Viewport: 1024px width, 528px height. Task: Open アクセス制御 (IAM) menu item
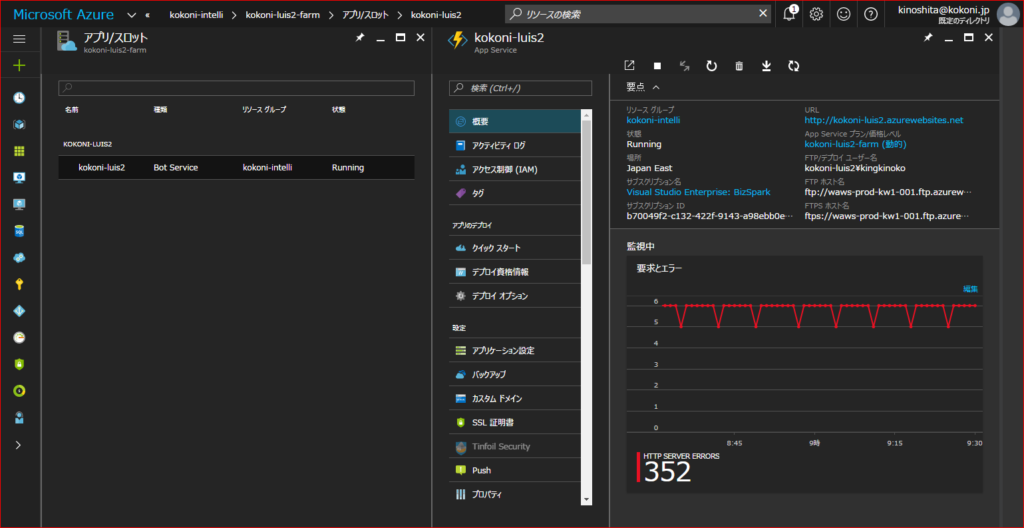click(x=515, y=170)
